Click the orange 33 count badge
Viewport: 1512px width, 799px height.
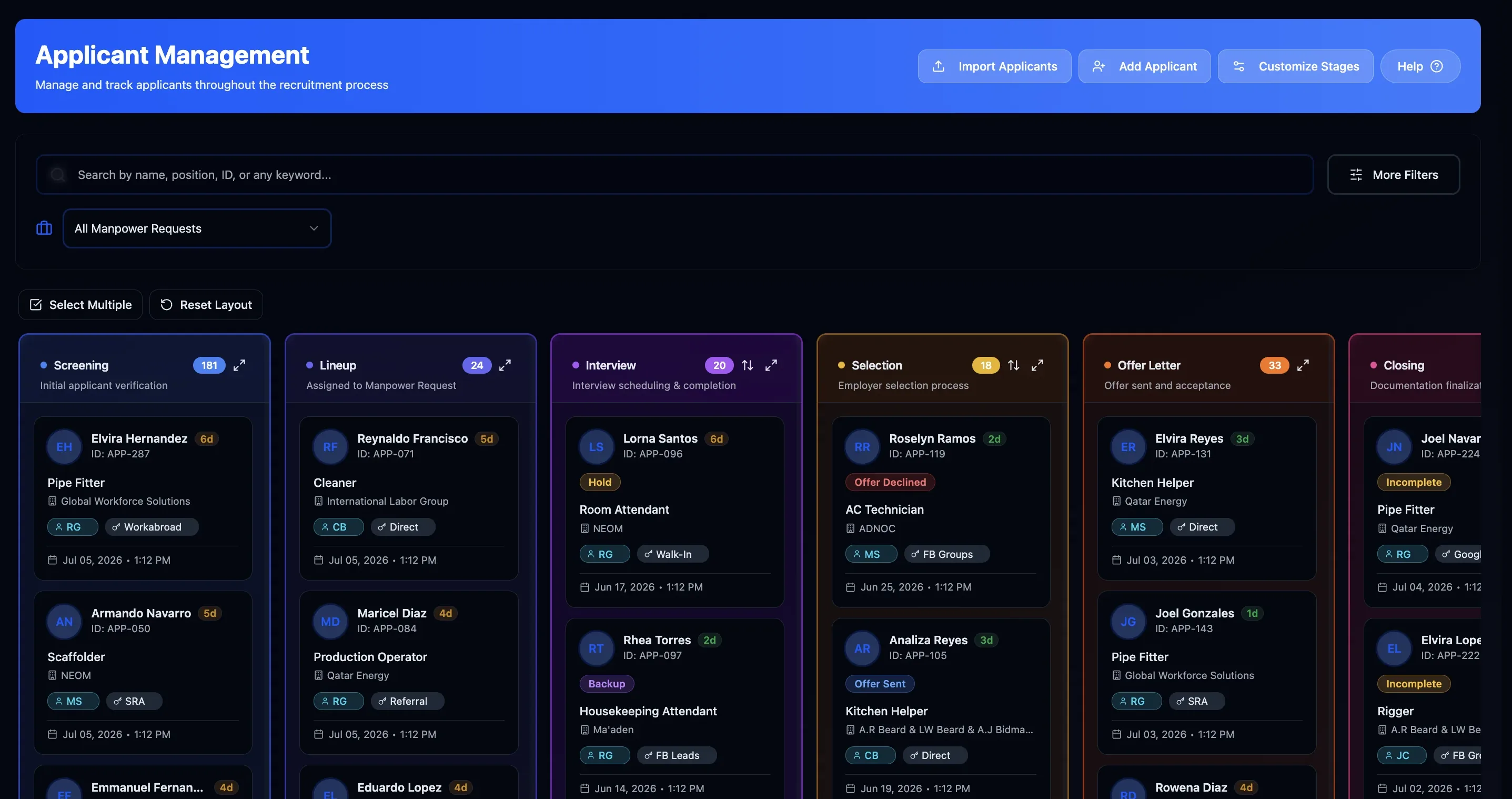(1274, 365)
